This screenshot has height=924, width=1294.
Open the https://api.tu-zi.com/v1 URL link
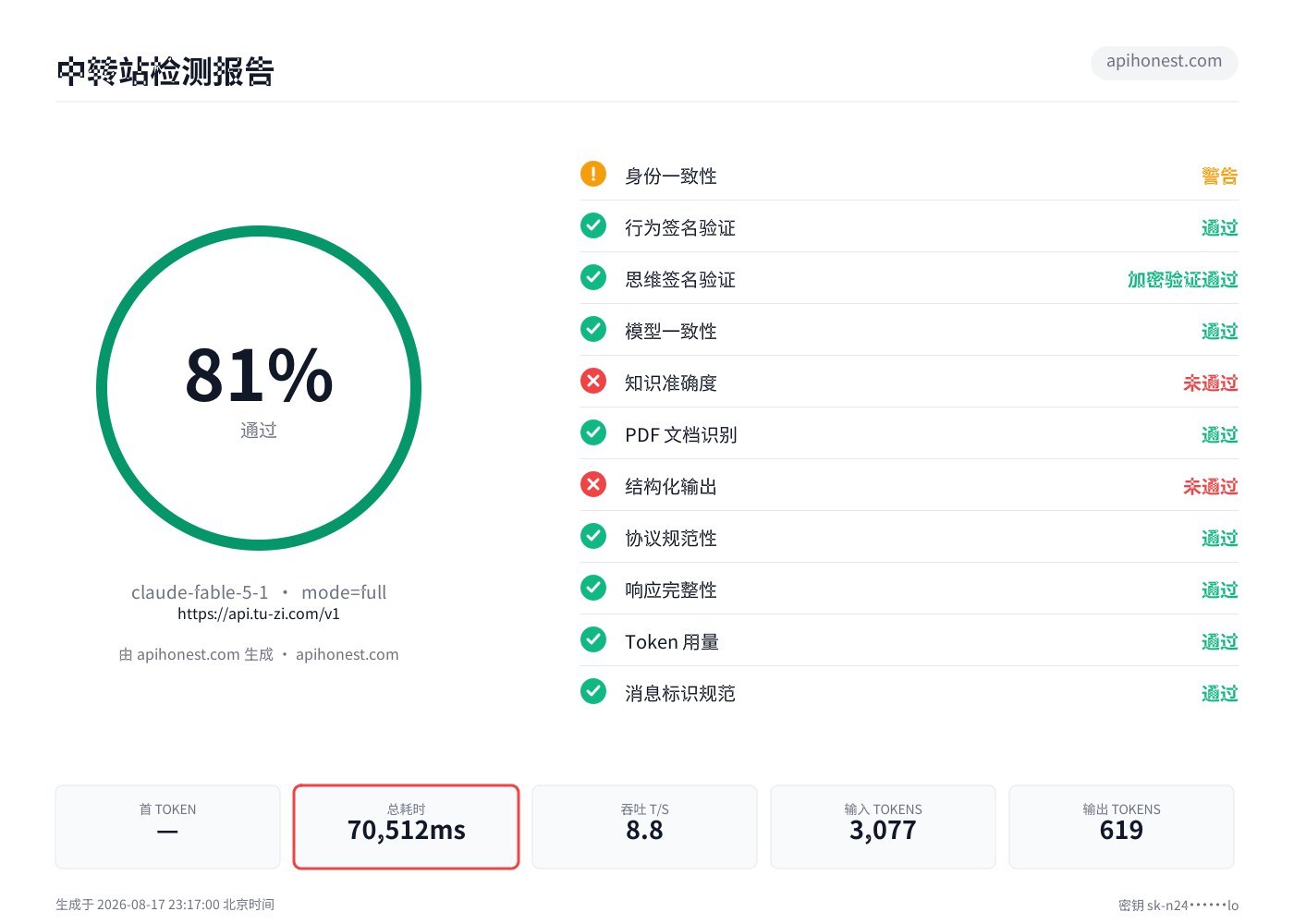tap(259, 614)
